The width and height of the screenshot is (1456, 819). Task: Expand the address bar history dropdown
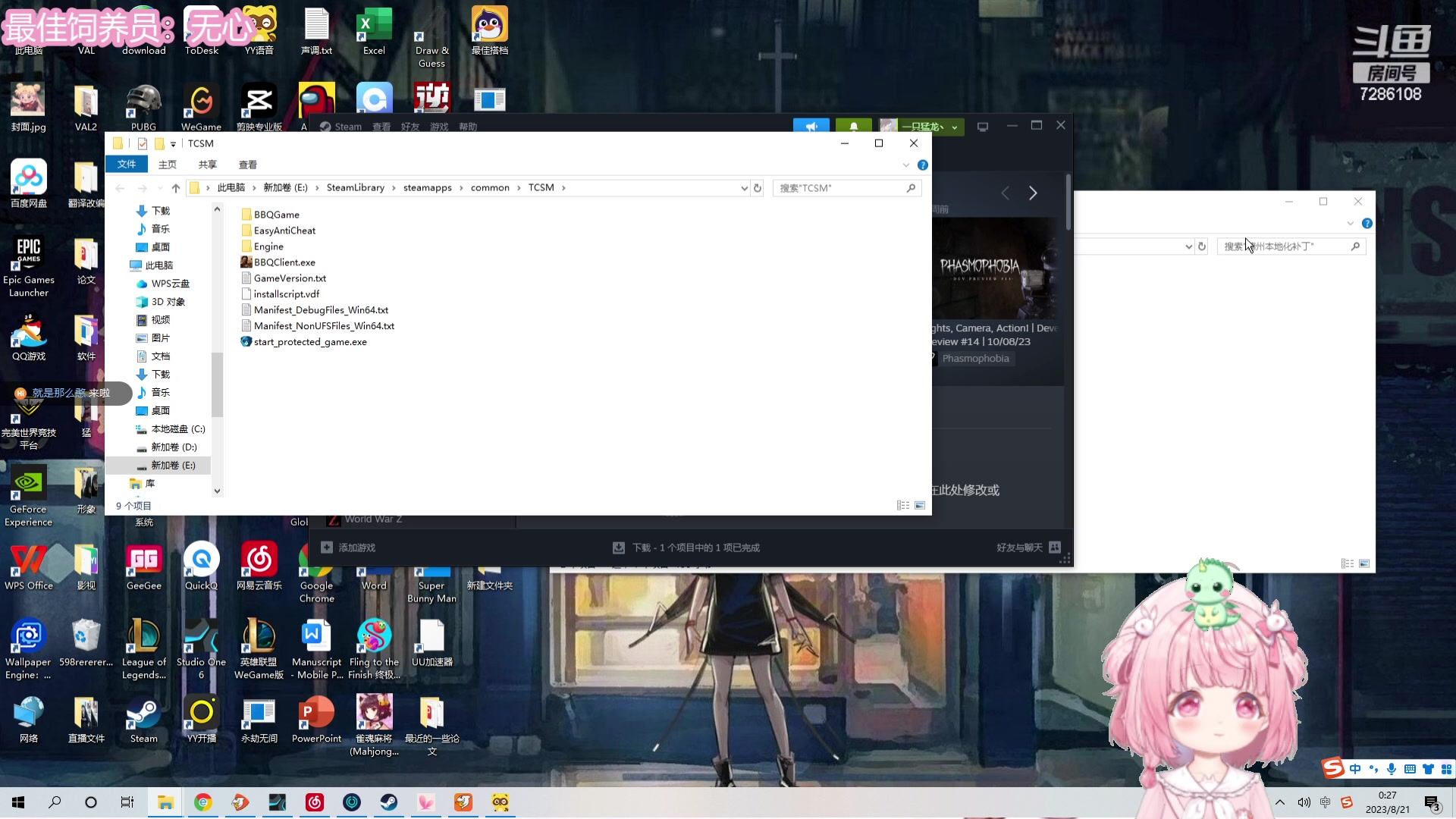744,188
